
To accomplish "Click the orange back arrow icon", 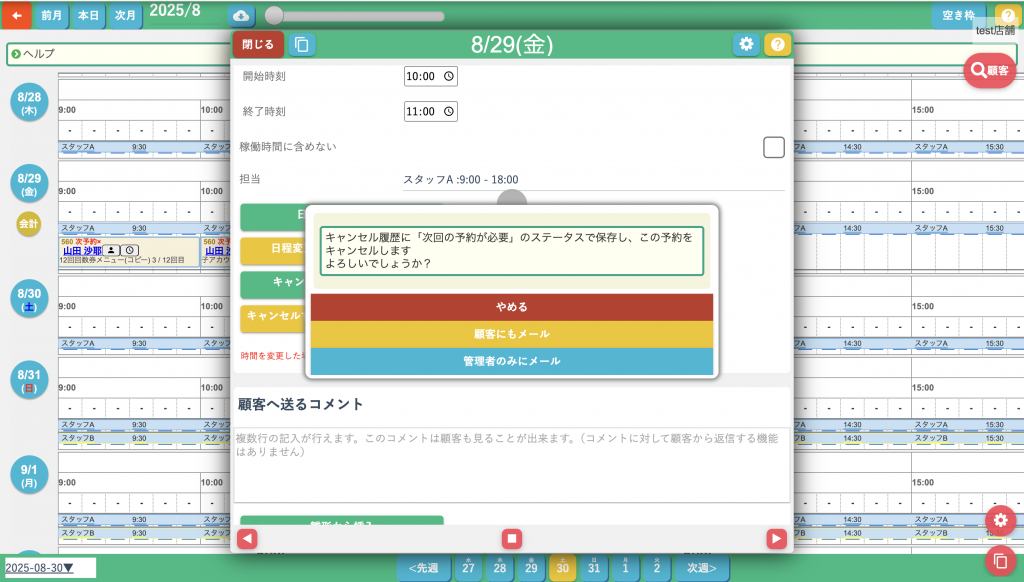I will (x=16, y=16).
